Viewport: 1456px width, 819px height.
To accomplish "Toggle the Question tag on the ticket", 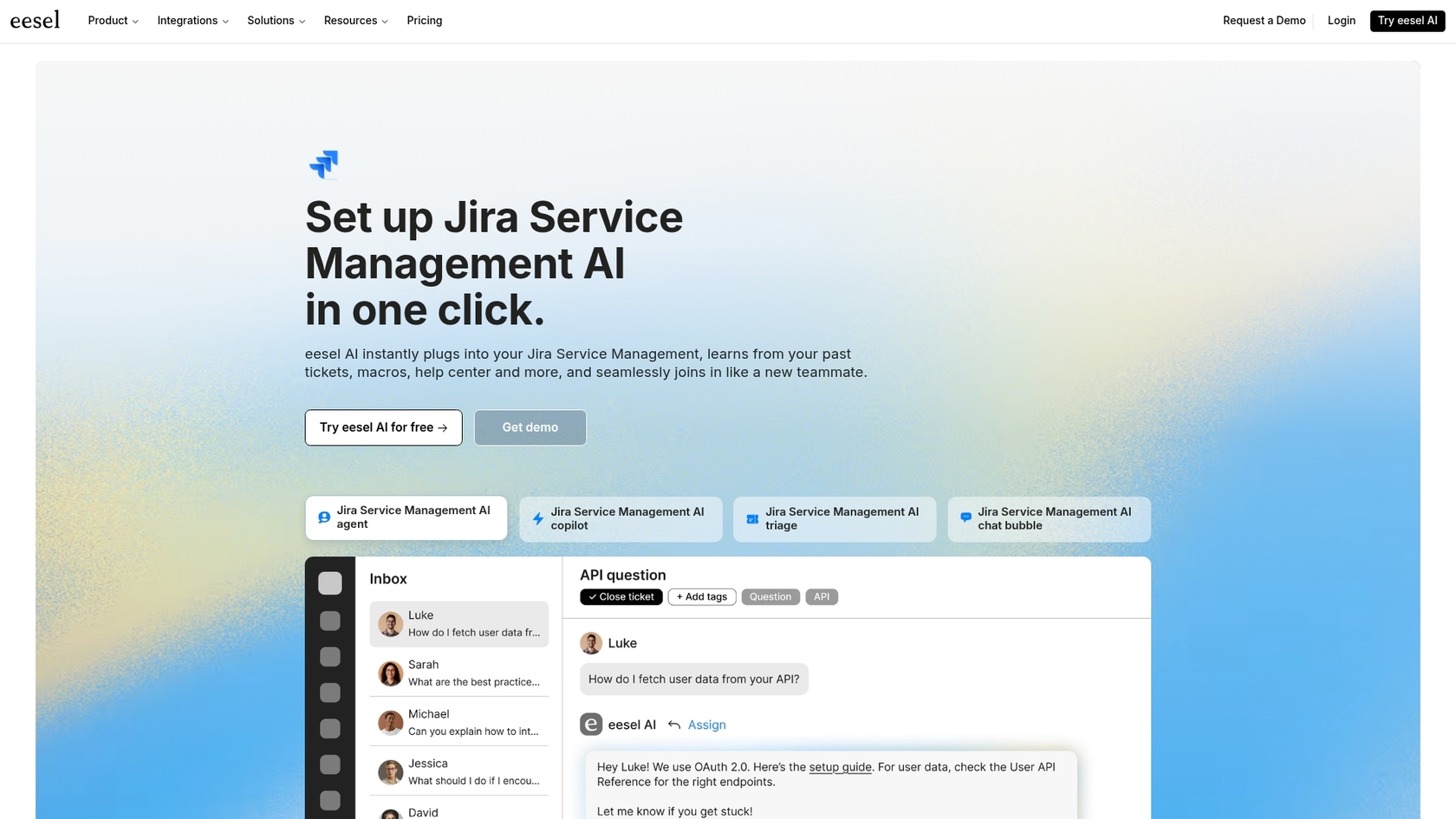I will [x=770, y=596].
